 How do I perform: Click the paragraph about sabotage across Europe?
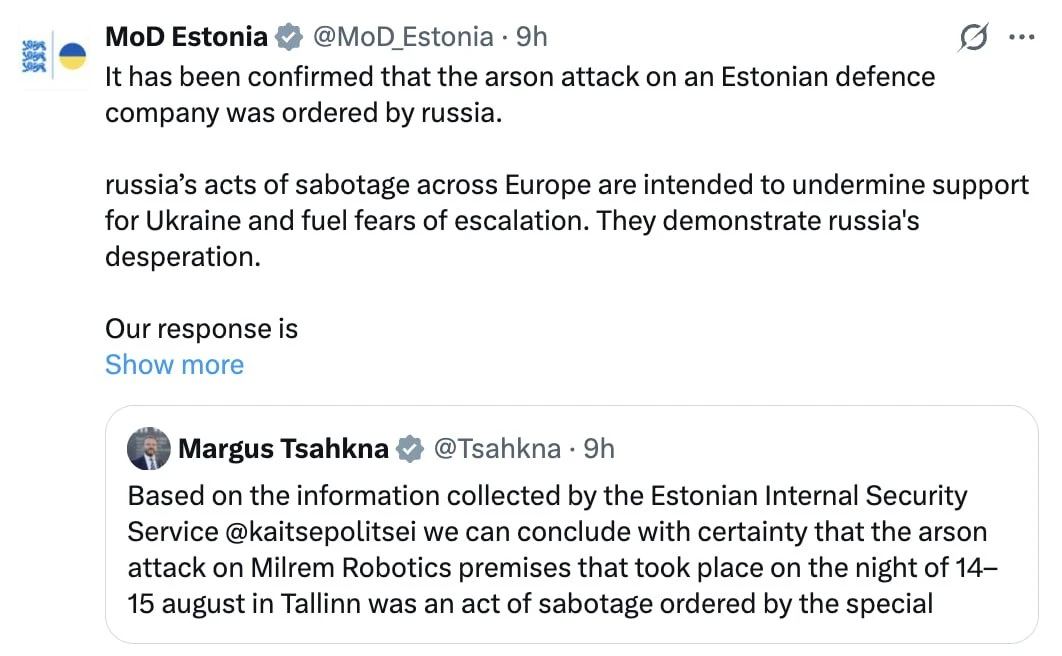[566, 221]
